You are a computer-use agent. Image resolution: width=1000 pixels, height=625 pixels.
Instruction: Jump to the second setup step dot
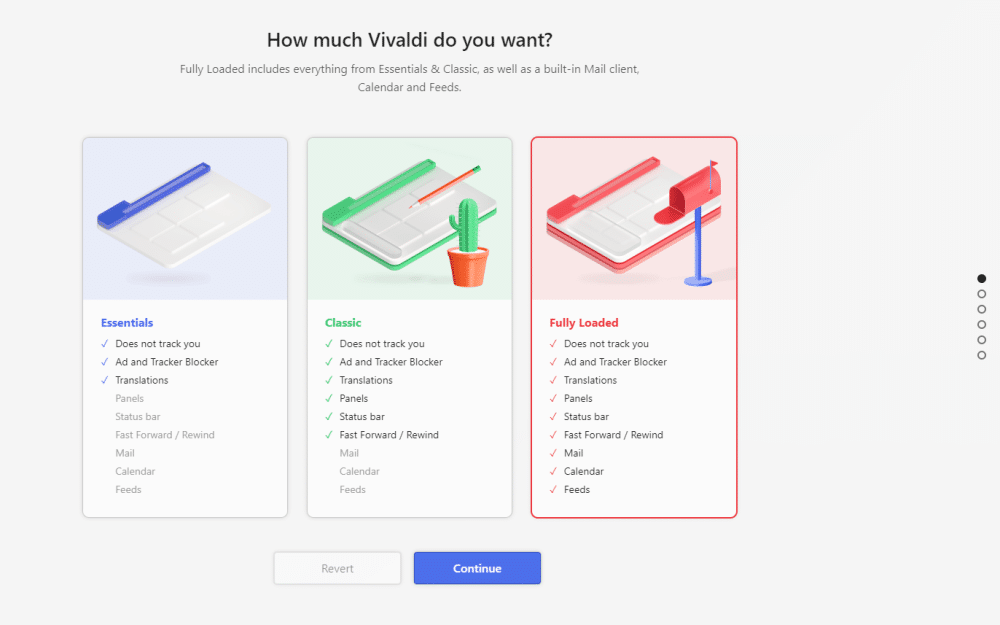click(x=982, y=294)
